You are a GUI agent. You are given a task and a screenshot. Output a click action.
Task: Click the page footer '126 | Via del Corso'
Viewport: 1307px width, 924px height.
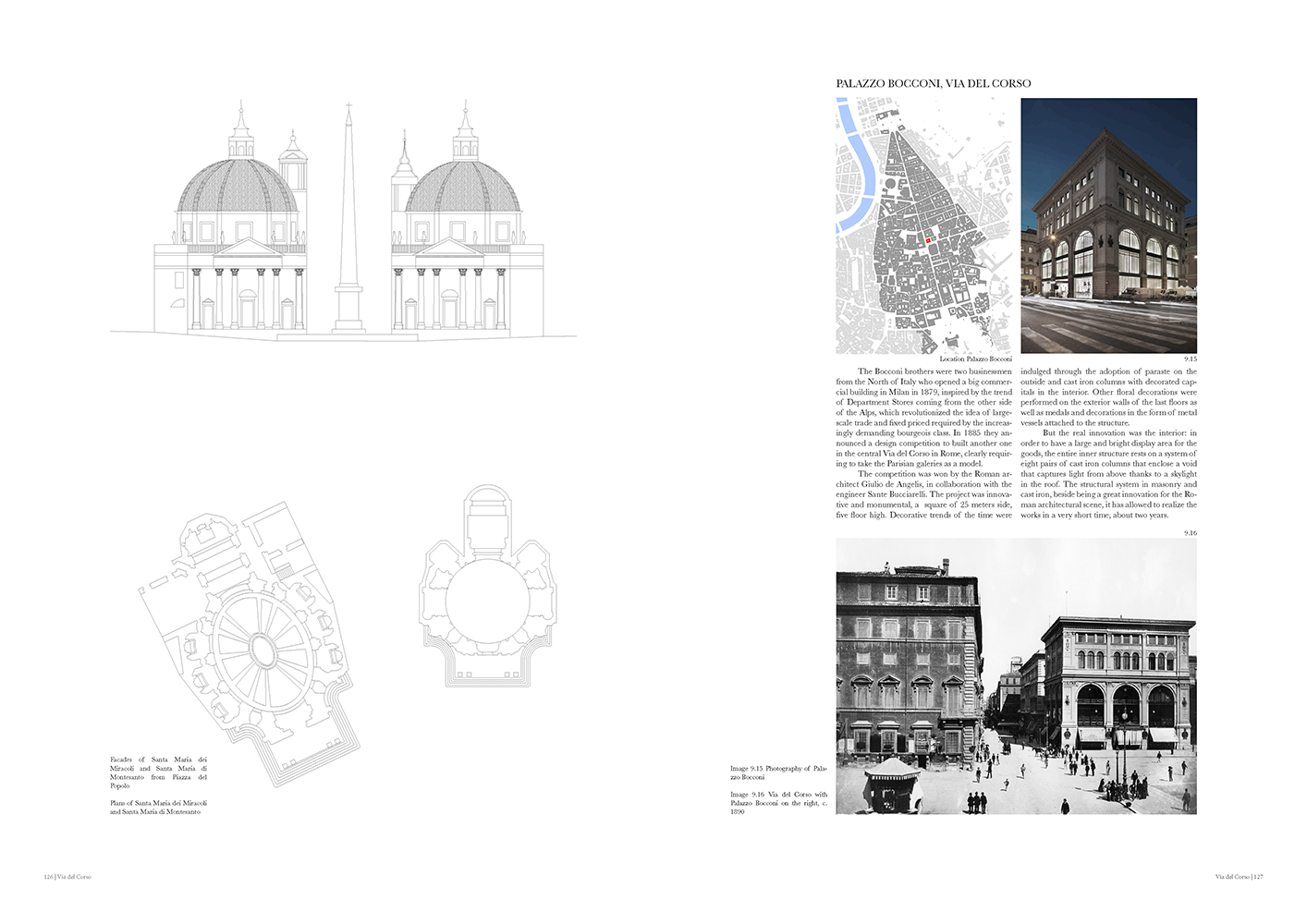(67, 876)
